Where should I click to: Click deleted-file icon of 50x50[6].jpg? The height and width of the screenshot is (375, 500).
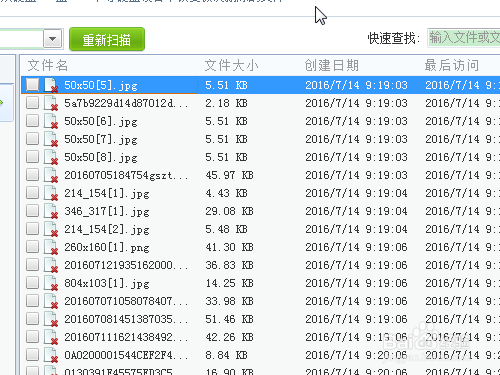[x=51, y=121]
